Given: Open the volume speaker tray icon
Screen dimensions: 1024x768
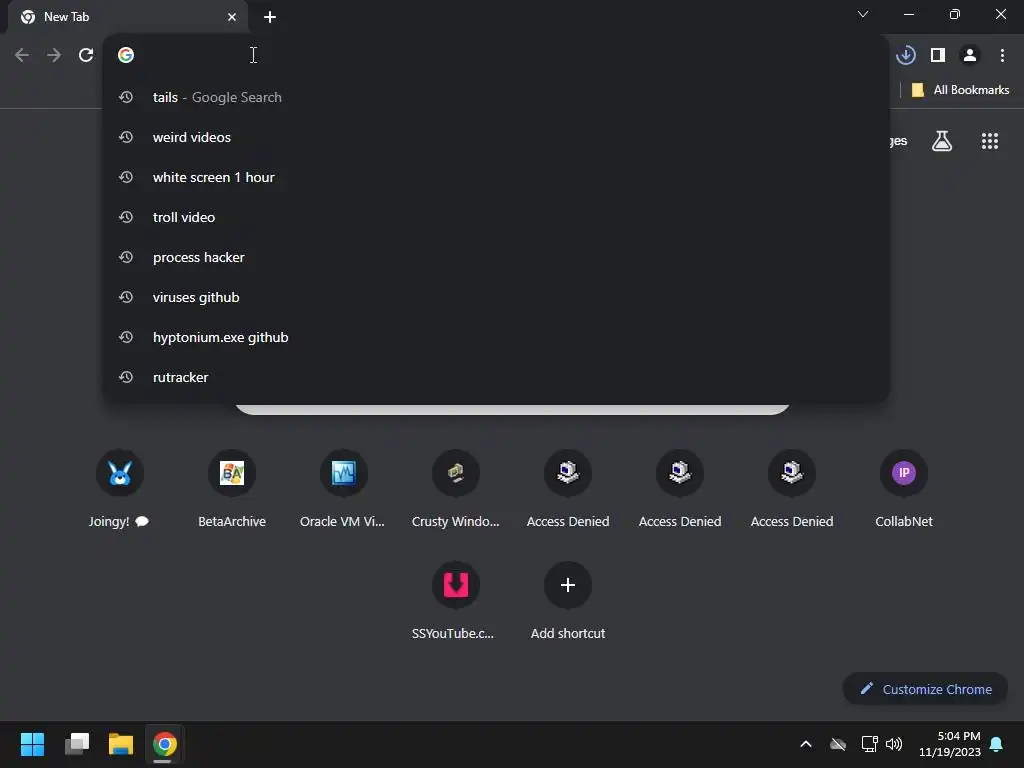Looking at the screenshot, I should click(x=893, y=744).
